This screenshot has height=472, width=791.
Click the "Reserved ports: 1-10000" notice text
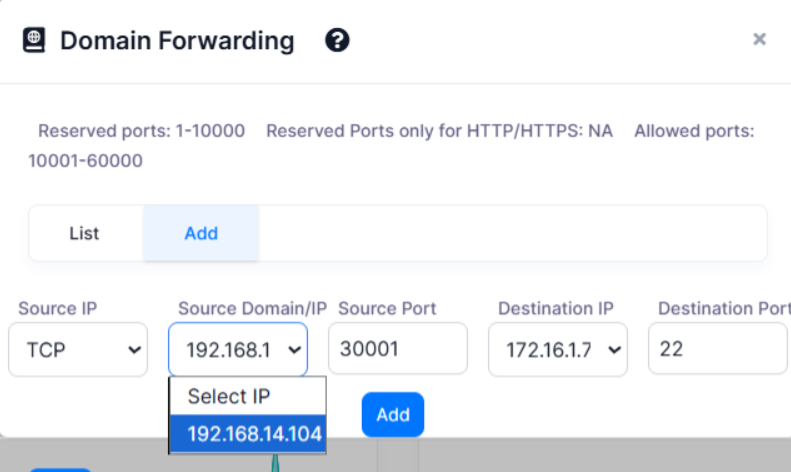[x=141, y=130]
